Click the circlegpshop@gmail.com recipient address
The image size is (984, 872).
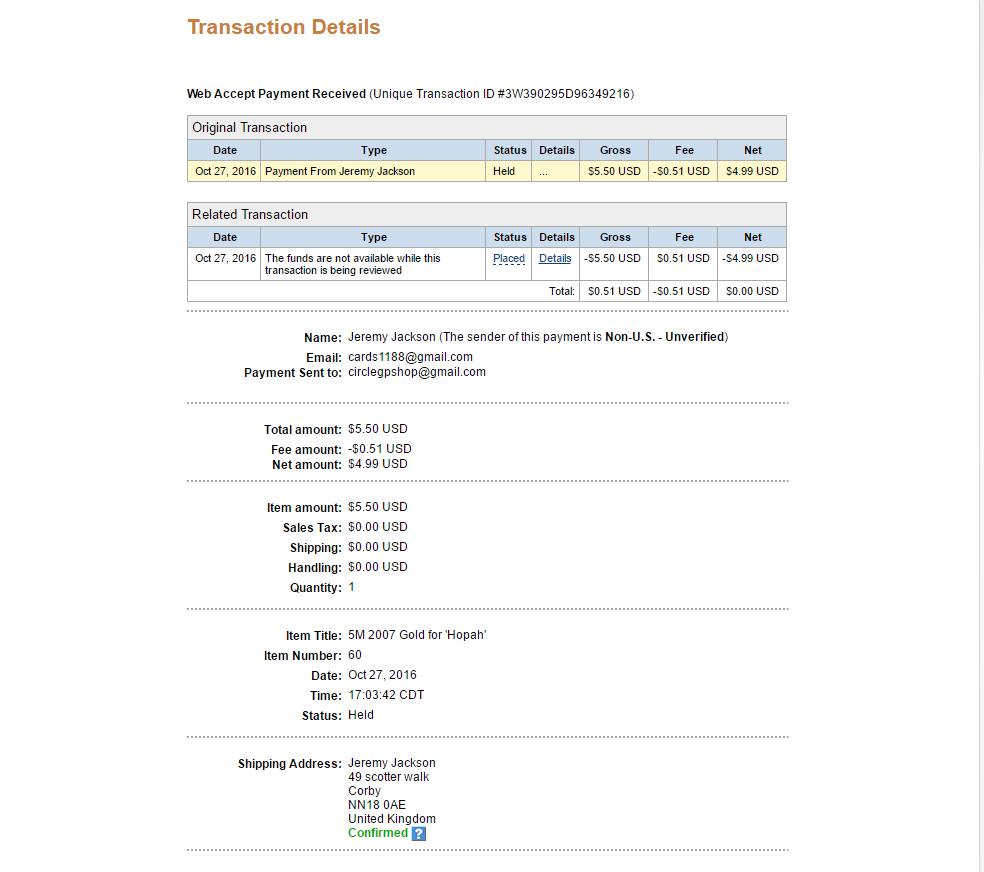pos(417,372)
